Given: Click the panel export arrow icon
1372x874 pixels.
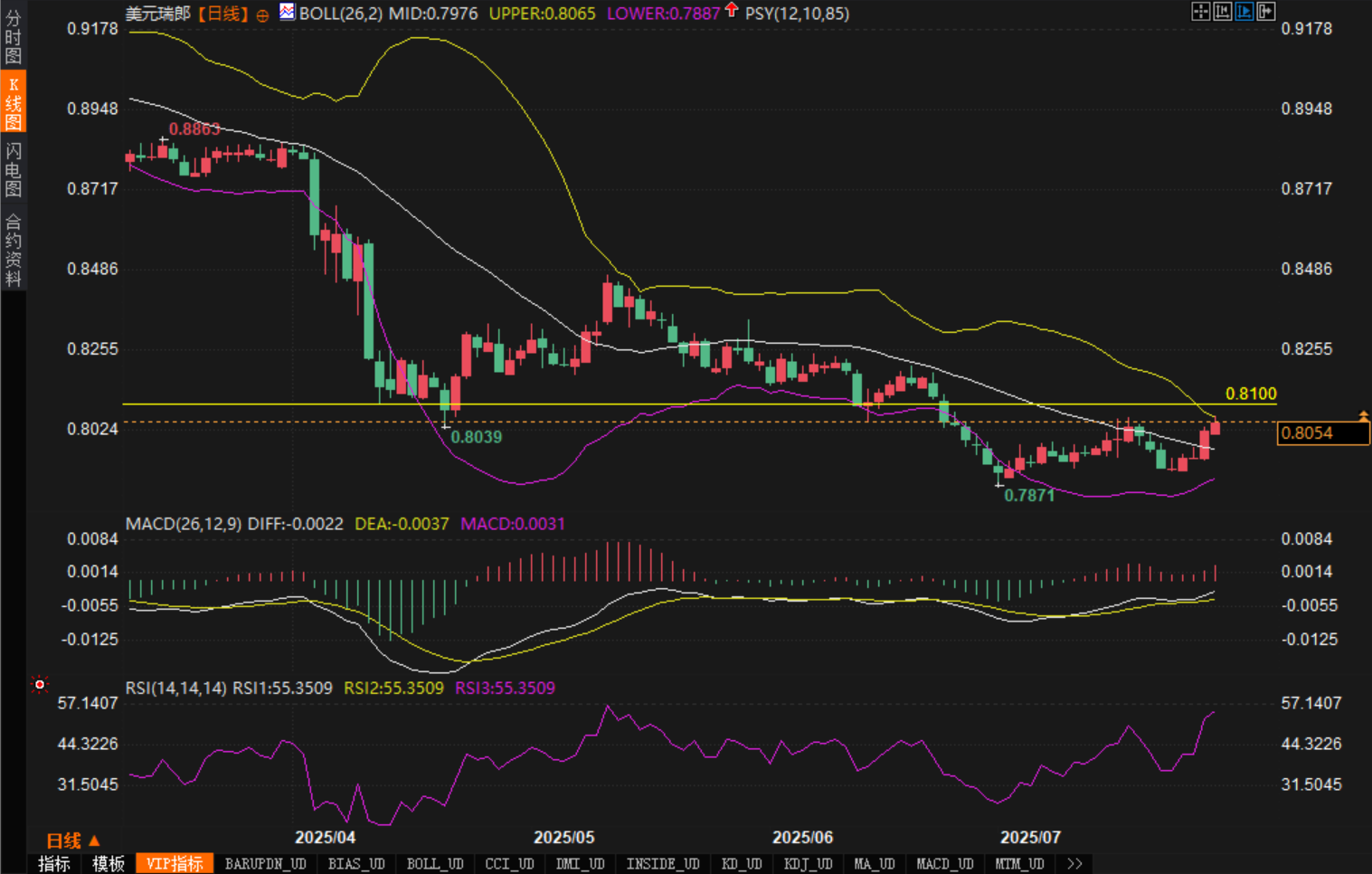Looking at the screenshot, I should click(x=1265, y=11).
